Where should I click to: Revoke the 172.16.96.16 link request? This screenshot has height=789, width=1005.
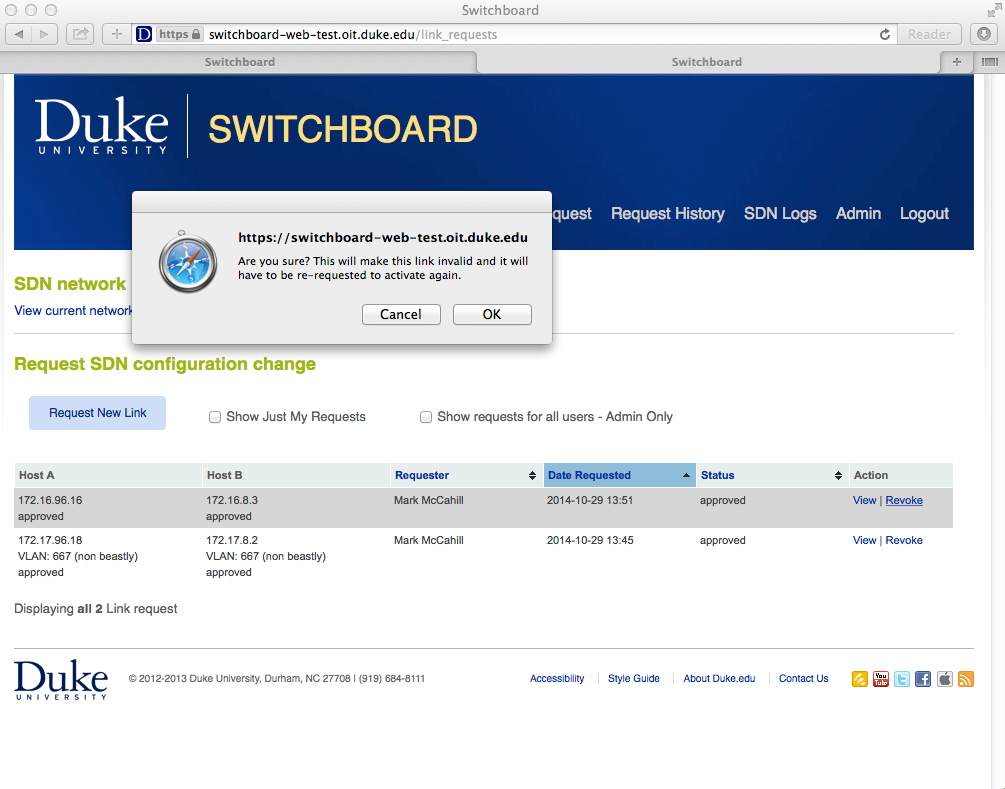point(904,500)
